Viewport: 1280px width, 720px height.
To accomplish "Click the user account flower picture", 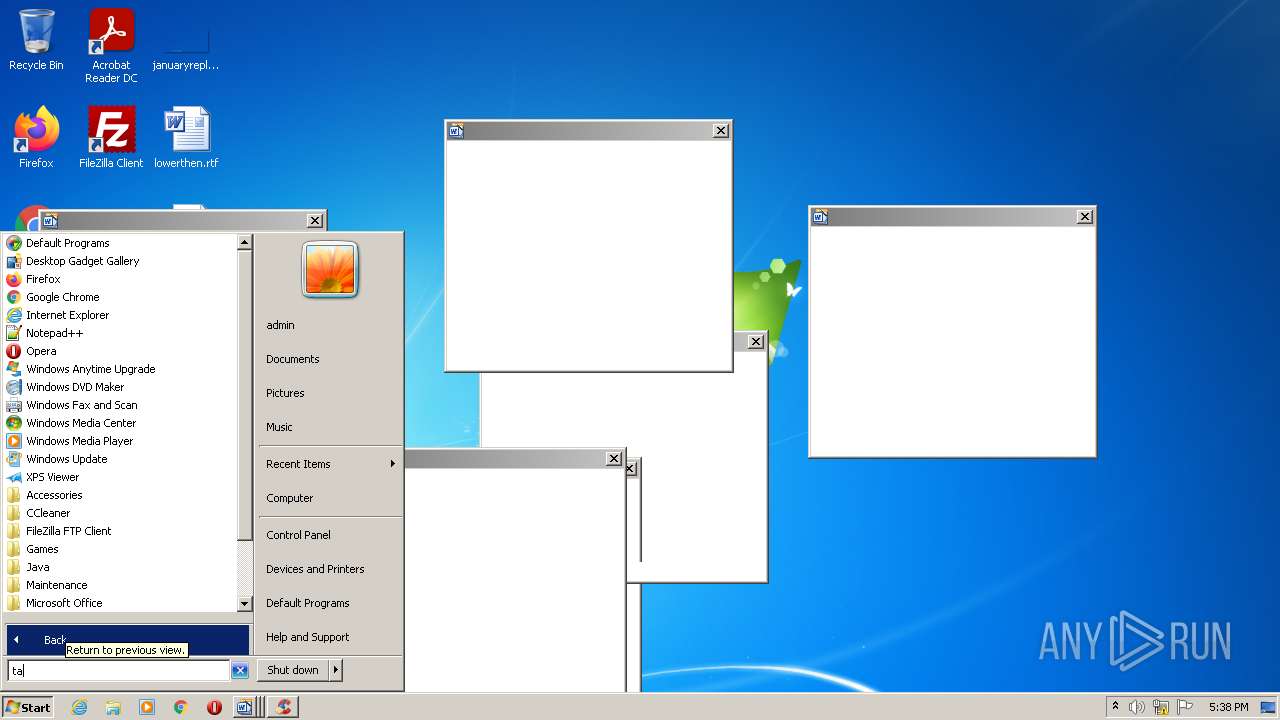I will coord(330,270).
